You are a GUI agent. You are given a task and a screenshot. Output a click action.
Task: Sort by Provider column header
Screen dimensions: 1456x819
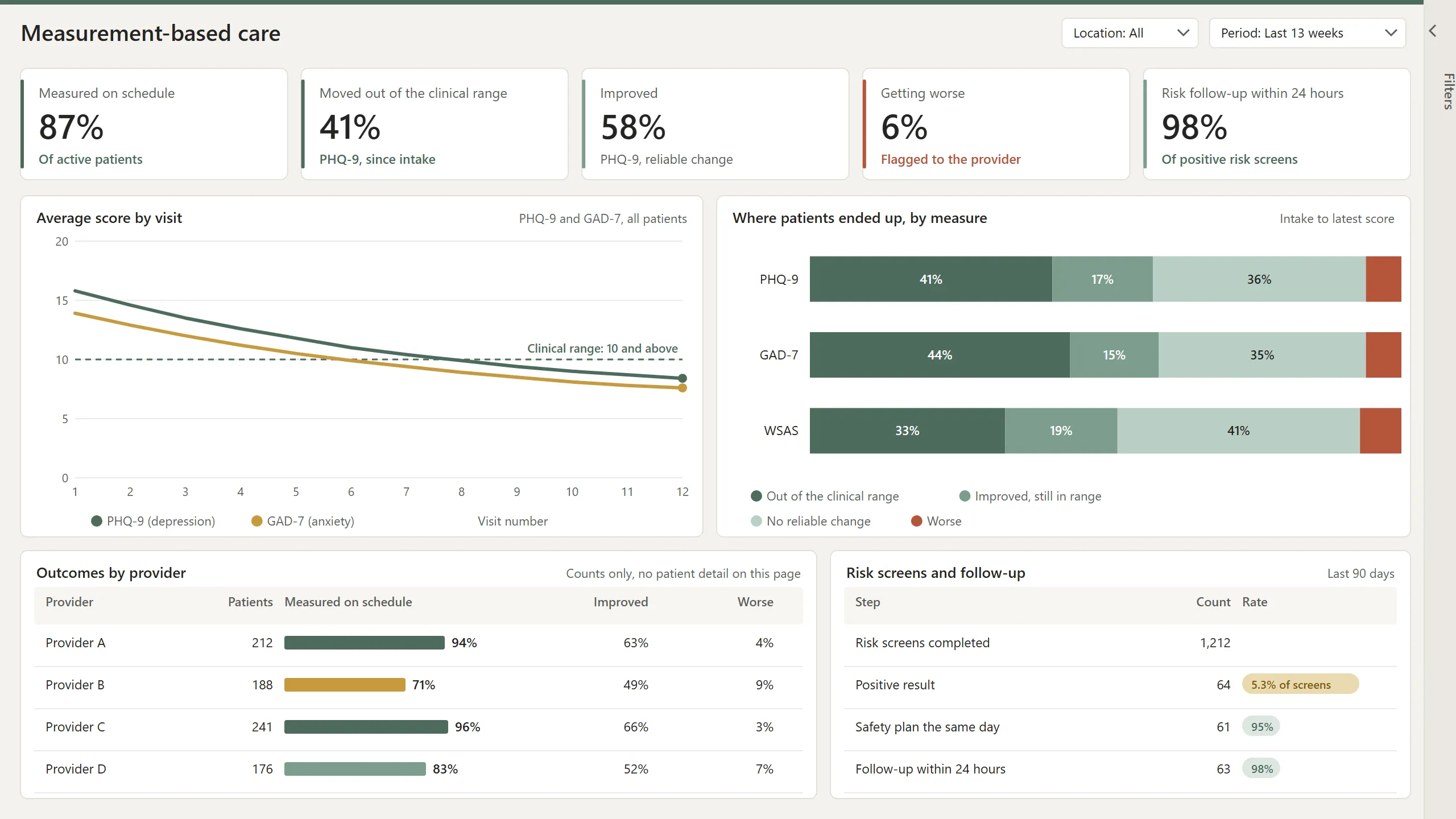pyautogui.click(x=69, y=602)
